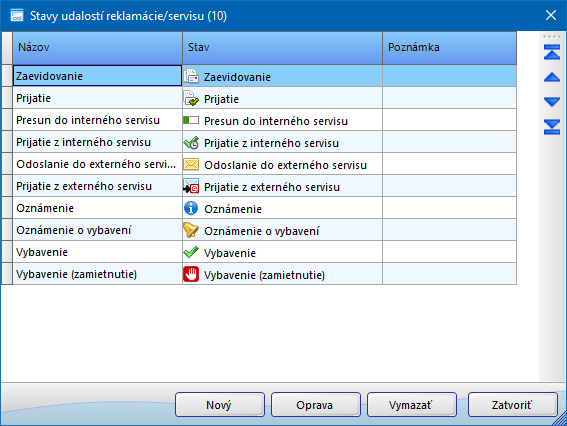The image size is (567, 426).
Task: Click the Zaevidovanie status document icon
Action: pos(191,76)
